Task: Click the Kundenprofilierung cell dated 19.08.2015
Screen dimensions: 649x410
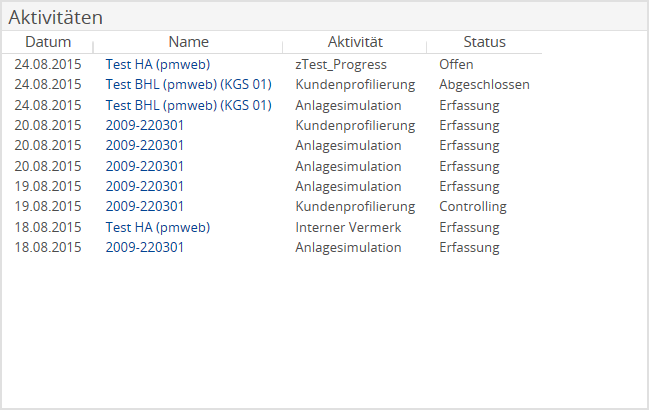Action: 354,207
